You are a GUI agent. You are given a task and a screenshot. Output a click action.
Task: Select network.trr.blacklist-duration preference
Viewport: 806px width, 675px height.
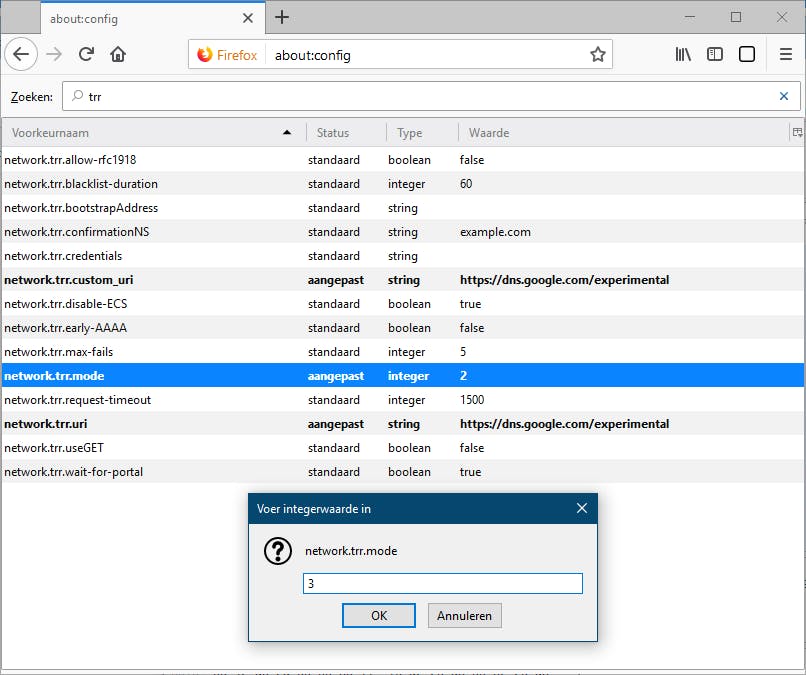coord(403,184)
